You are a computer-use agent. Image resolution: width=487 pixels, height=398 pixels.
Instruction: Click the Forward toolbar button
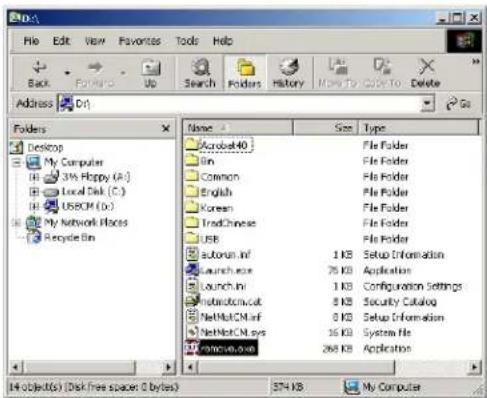click(94, 74)
